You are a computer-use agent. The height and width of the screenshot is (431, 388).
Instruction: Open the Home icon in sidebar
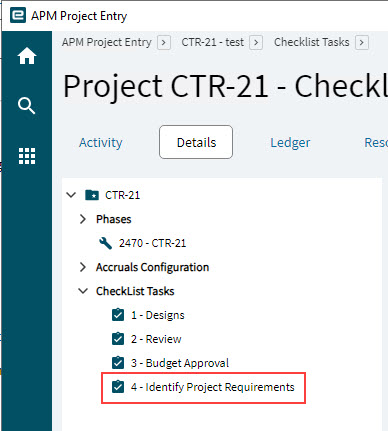[x=27, y=56]
